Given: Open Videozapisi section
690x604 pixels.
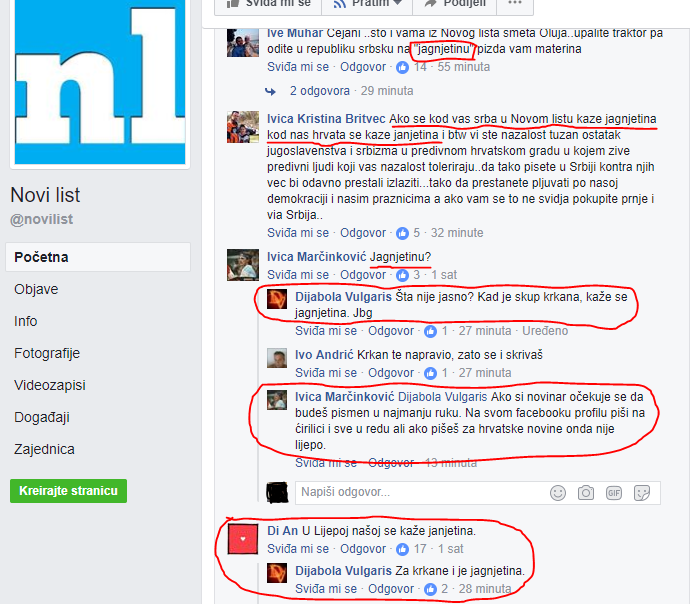Looking at the screenshot, I should click(50, 385).
